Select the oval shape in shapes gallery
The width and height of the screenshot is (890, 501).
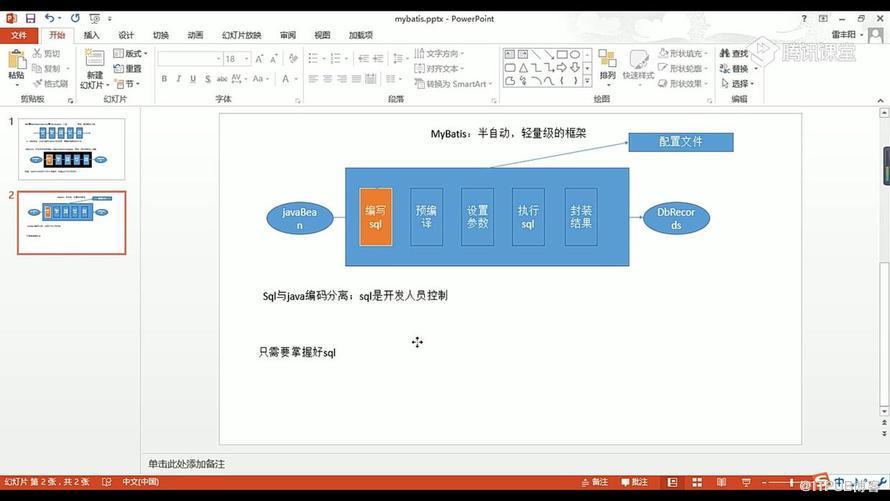tap(576, 55)
